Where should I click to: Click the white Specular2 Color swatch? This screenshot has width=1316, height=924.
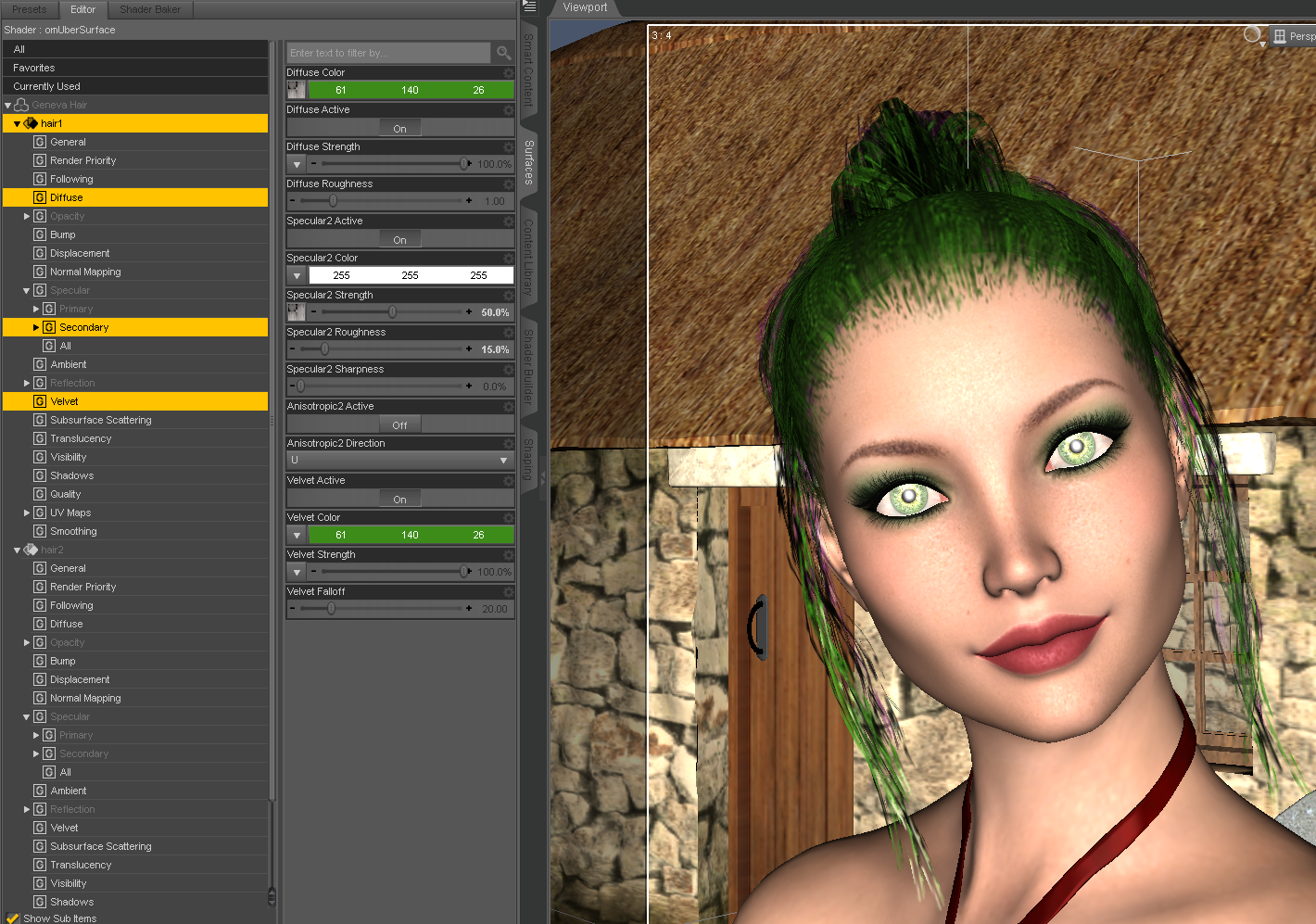(x=411, y=275)
